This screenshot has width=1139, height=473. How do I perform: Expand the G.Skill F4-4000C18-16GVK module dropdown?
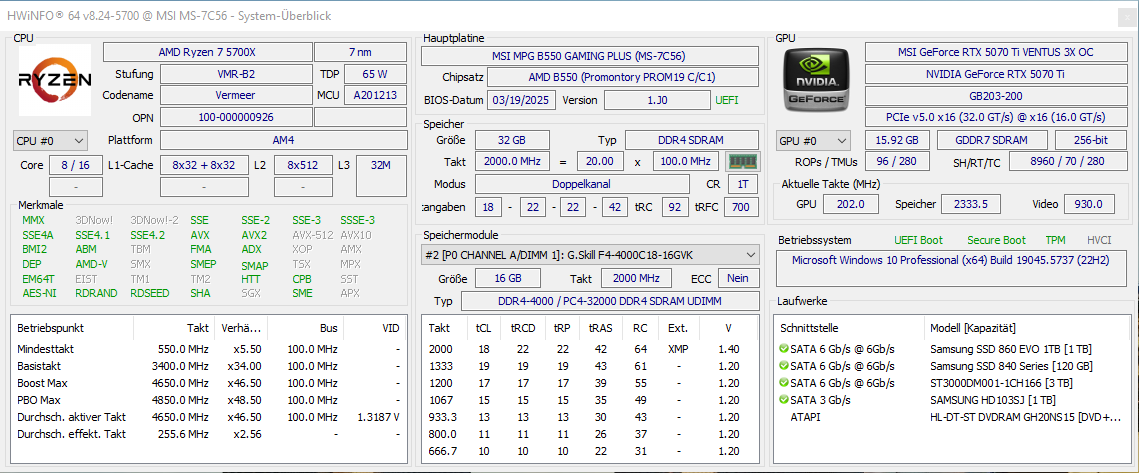click(x=591, y=254)
